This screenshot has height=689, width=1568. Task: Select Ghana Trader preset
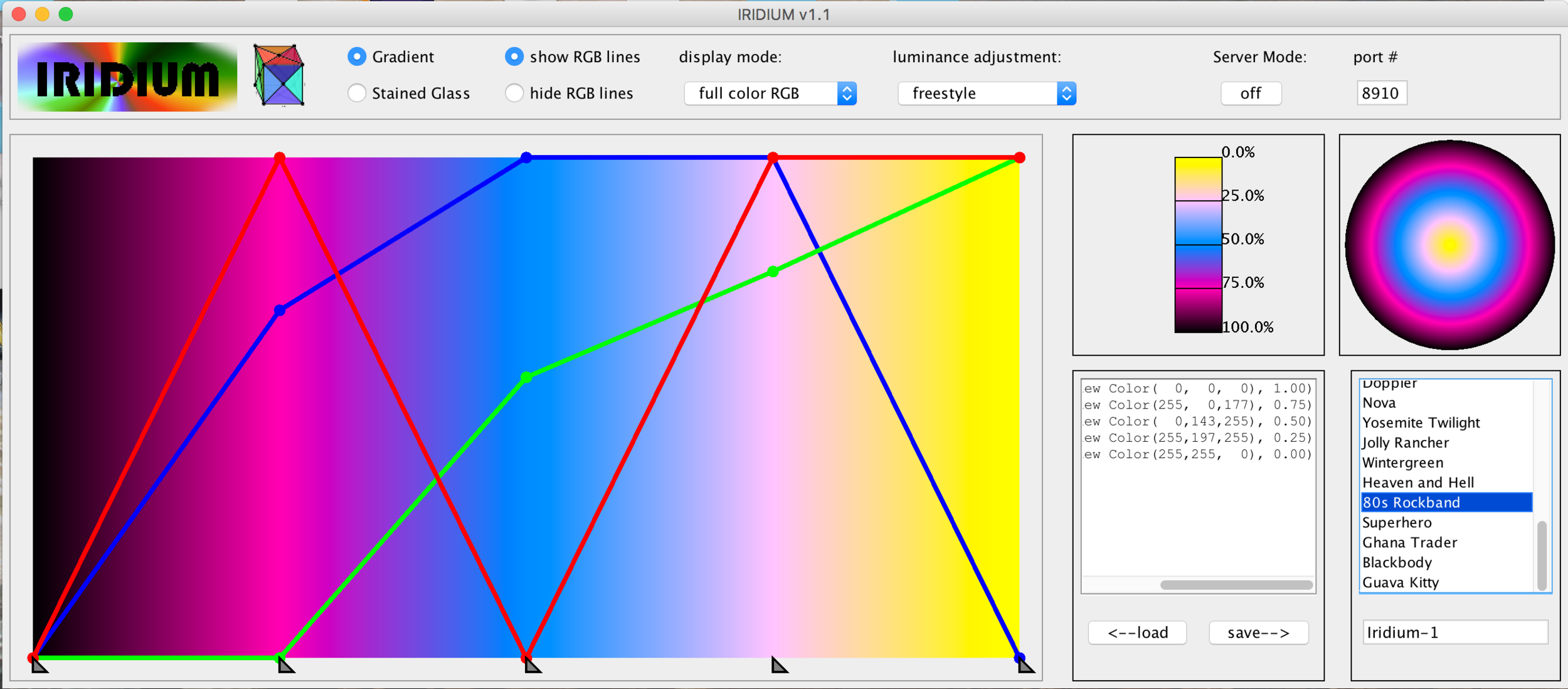pyautogui.click(x=1446, y=543)
